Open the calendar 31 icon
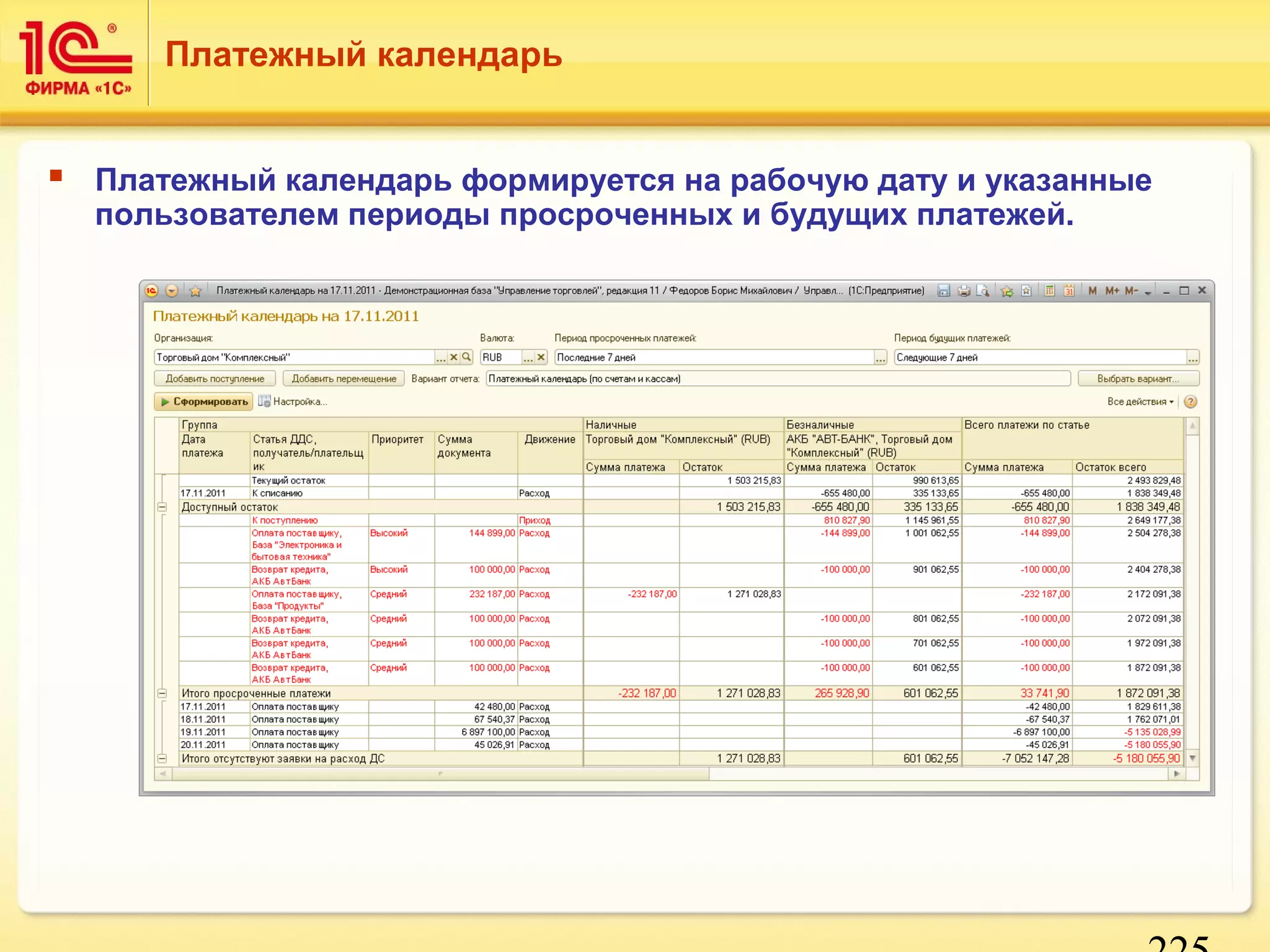The width and height of the screenshot is (1270, 952). point(1069,291)
